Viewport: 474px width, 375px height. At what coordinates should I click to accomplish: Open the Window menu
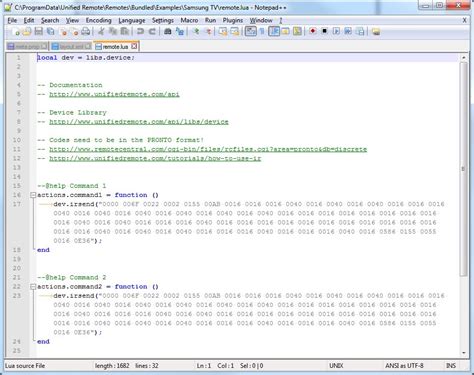coord(261,20)
